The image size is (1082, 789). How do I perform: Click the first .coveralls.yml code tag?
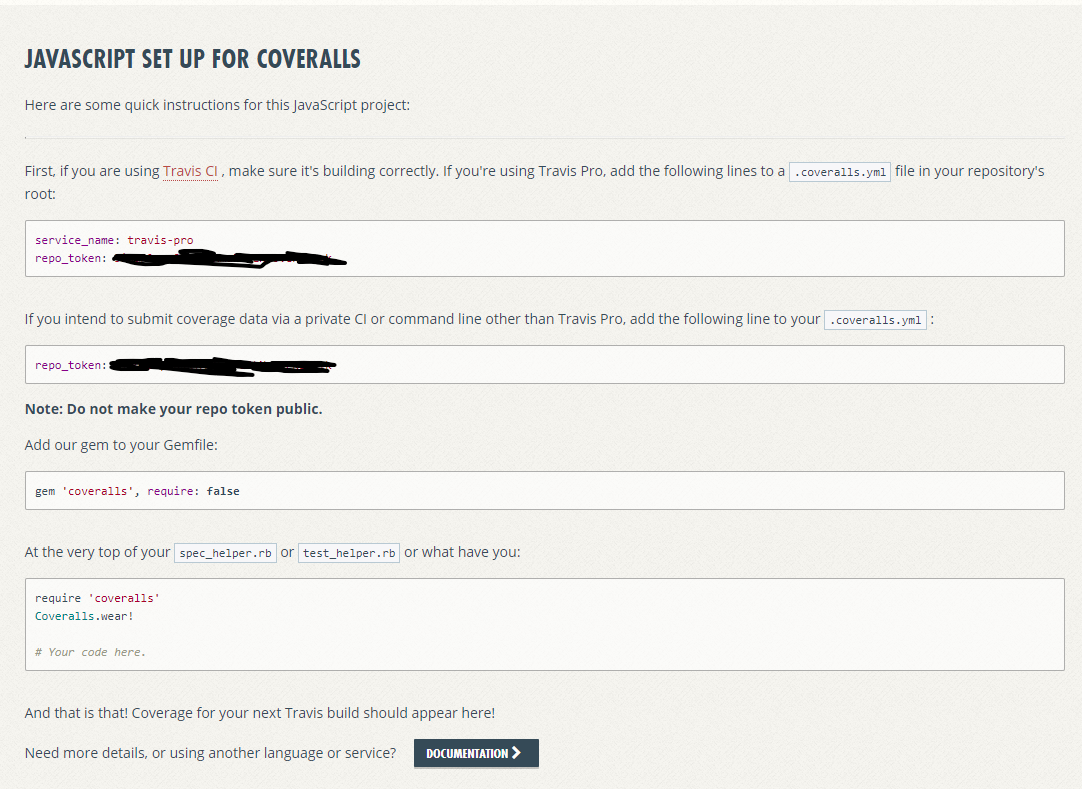click(839, 172)
